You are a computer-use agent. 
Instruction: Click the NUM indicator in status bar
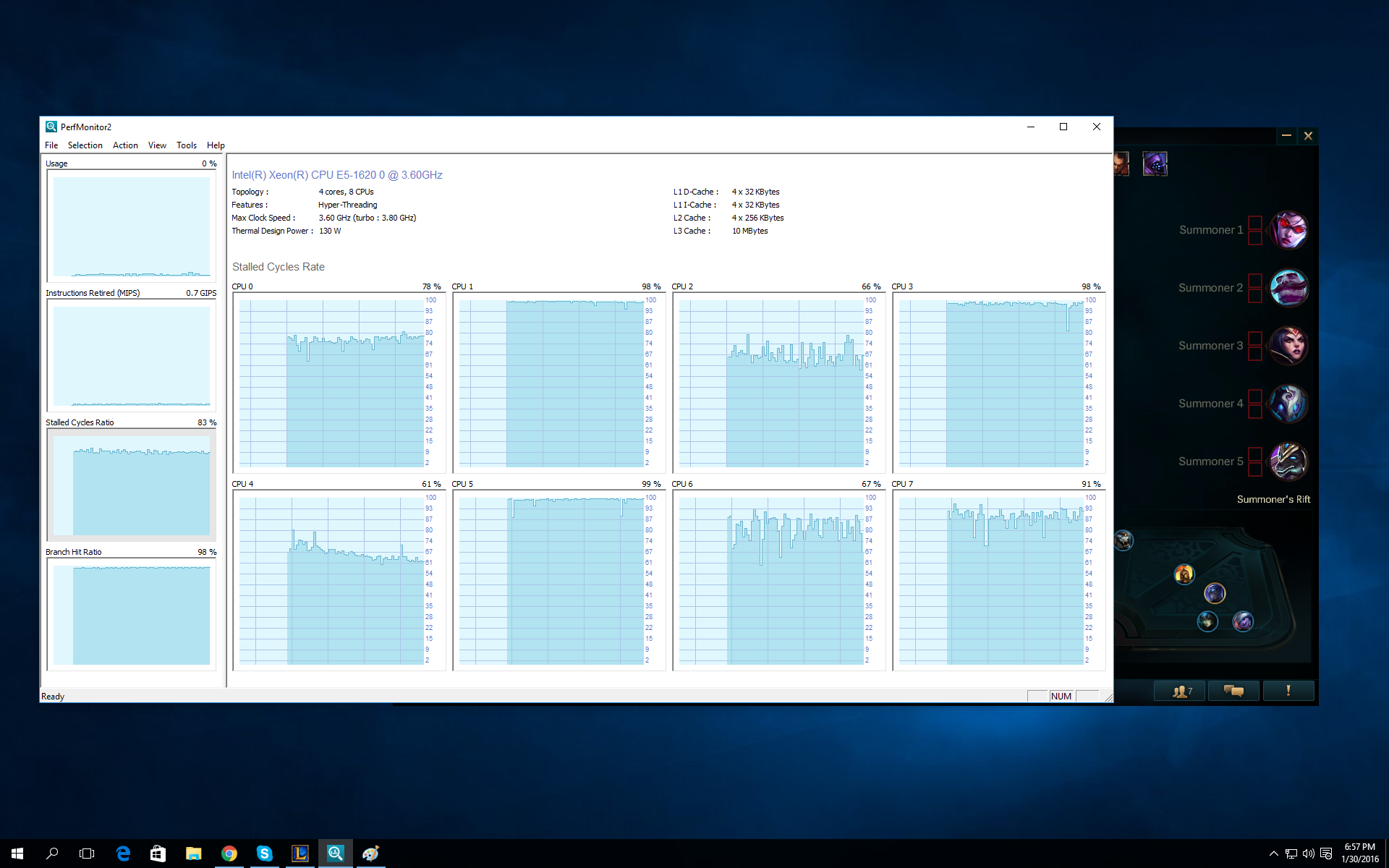1061,696
